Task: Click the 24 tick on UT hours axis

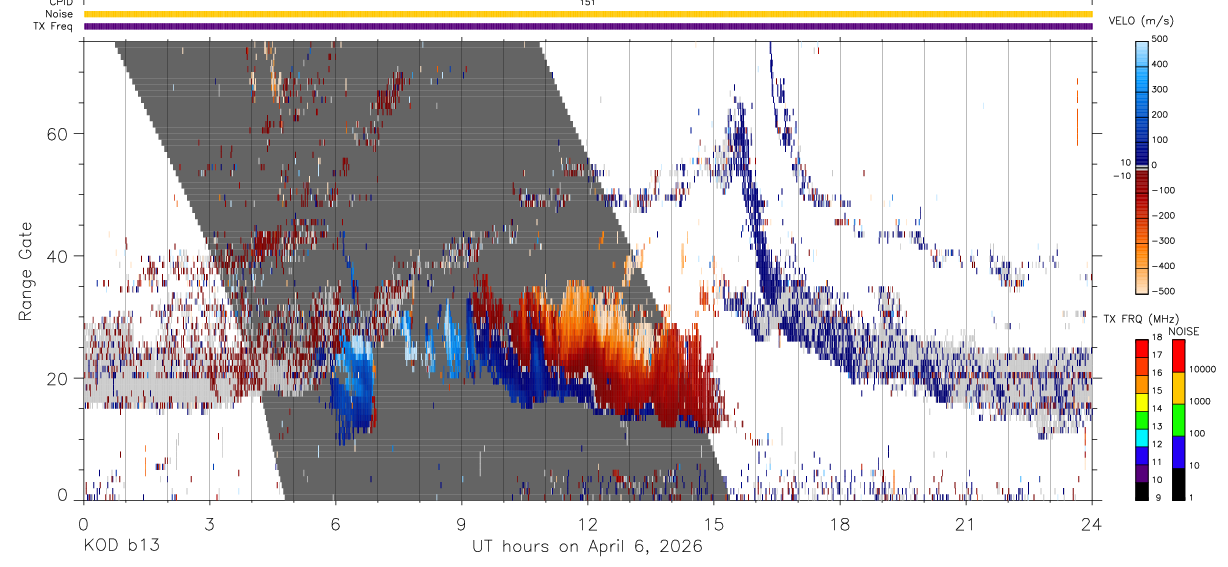Action: (x=1092, y=523)
